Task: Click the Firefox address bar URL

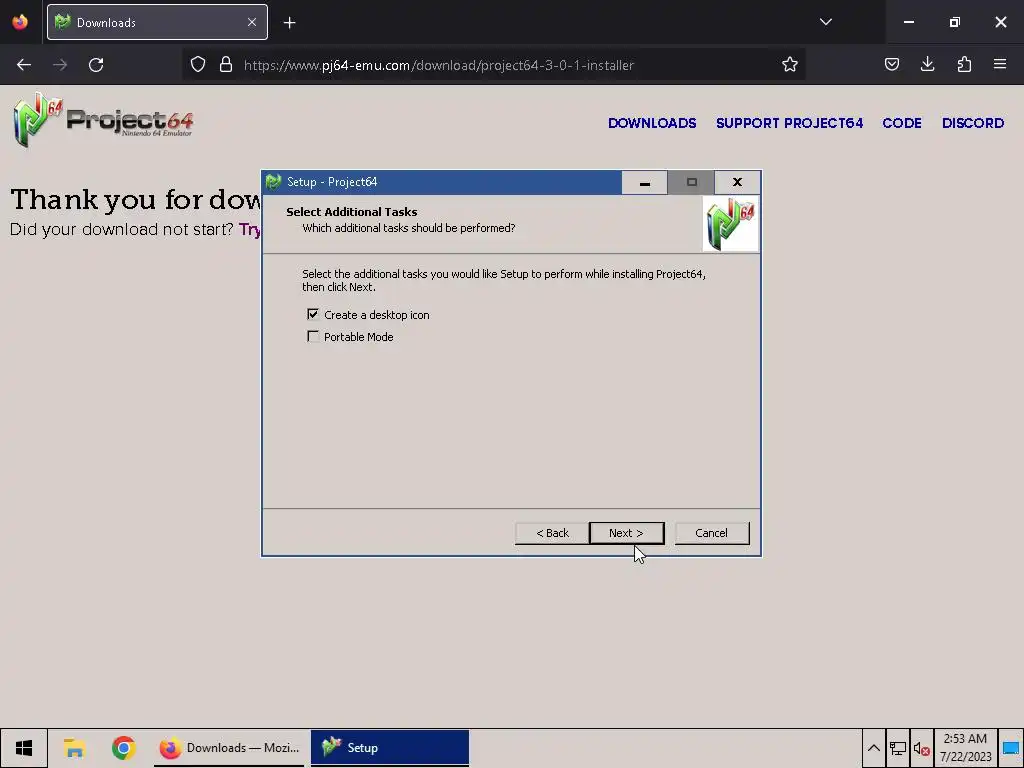Action: point(438,65)
